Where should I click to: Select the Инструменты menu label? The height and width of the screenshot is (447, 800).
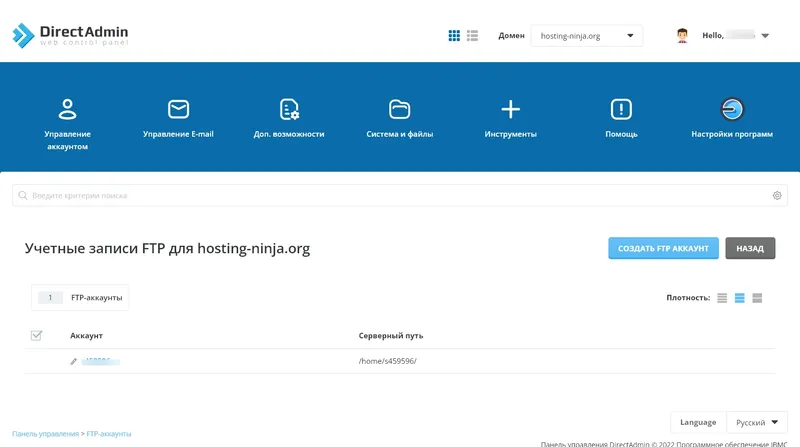(510, 134)
